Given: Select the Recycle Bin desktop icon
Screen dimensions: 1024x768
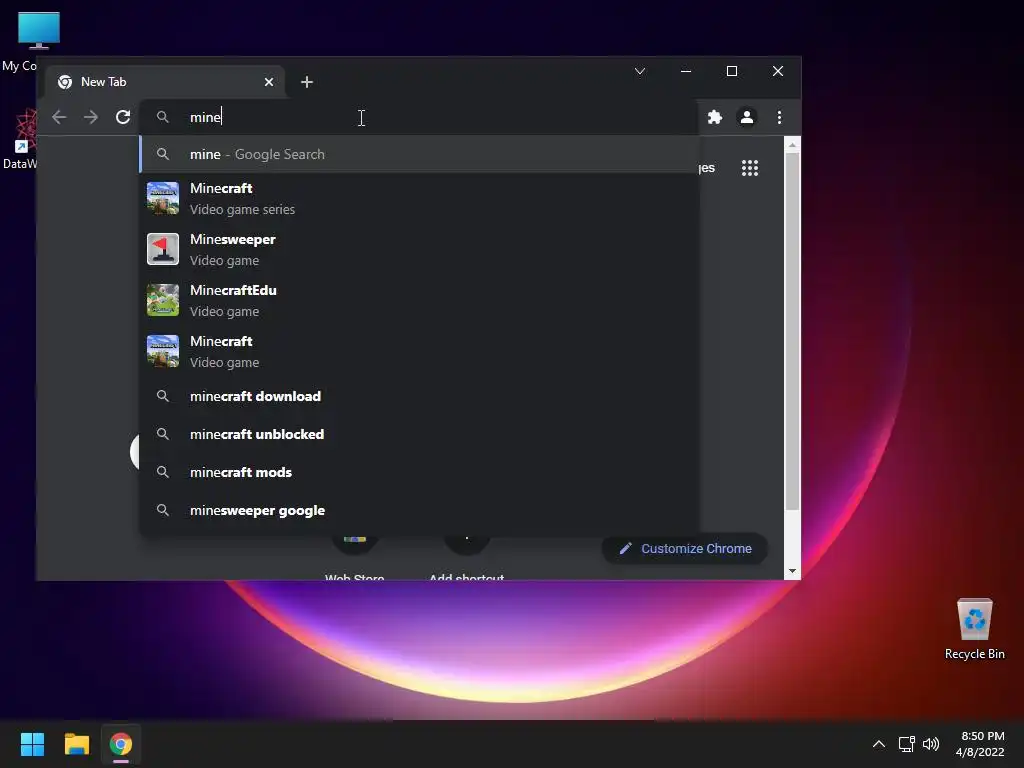Looking at the screenshot, I should [x=974, y=629].
